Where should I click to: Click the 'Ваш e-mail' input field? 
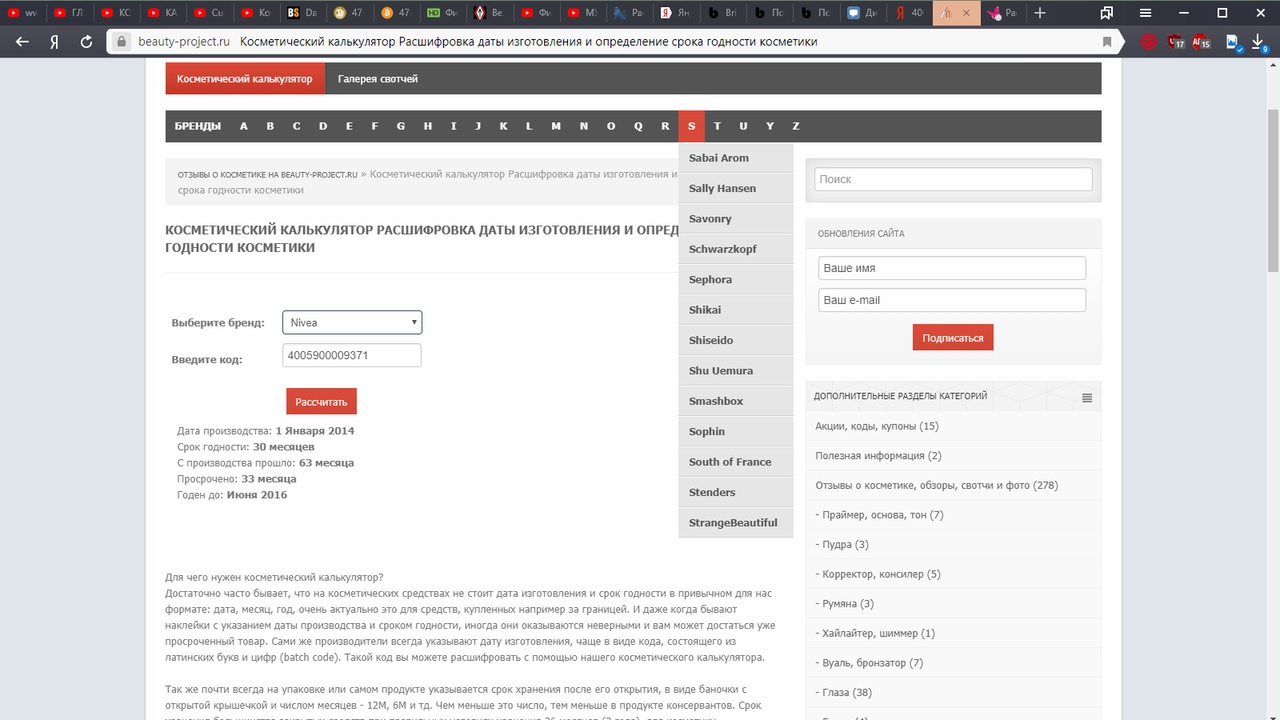click(952, 300)
